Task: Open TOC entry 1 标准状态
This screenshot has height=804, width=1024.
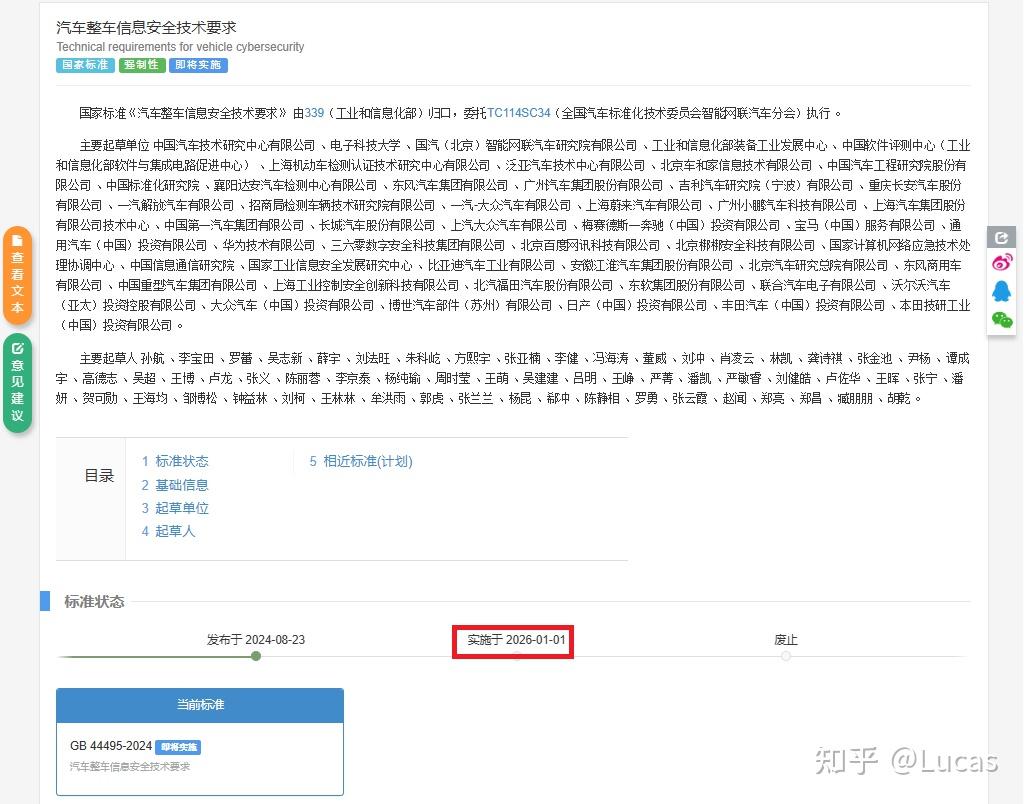Action: point(185,461)
